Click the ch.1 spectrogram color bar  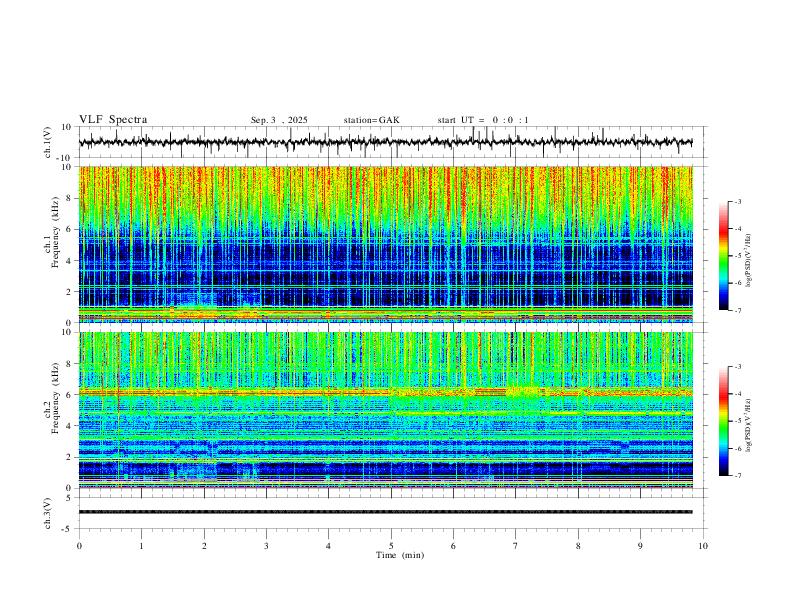click(723, 256)
